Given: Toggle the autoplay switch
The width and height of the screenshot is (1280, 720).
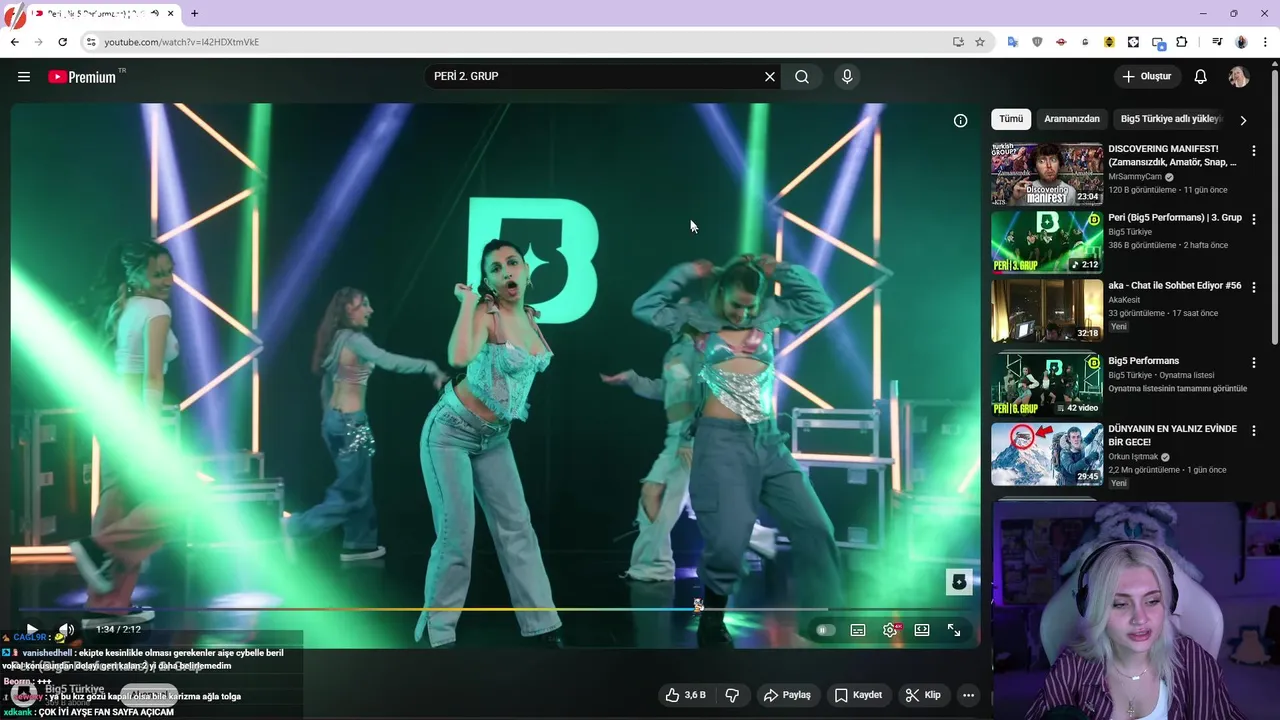Looking at the screenshot, I should click(825, 630).
